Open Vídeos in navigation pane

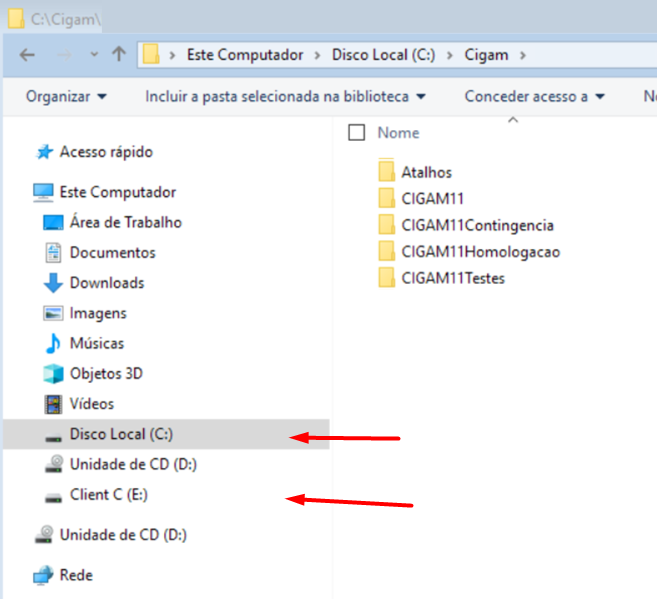point(92,404)
